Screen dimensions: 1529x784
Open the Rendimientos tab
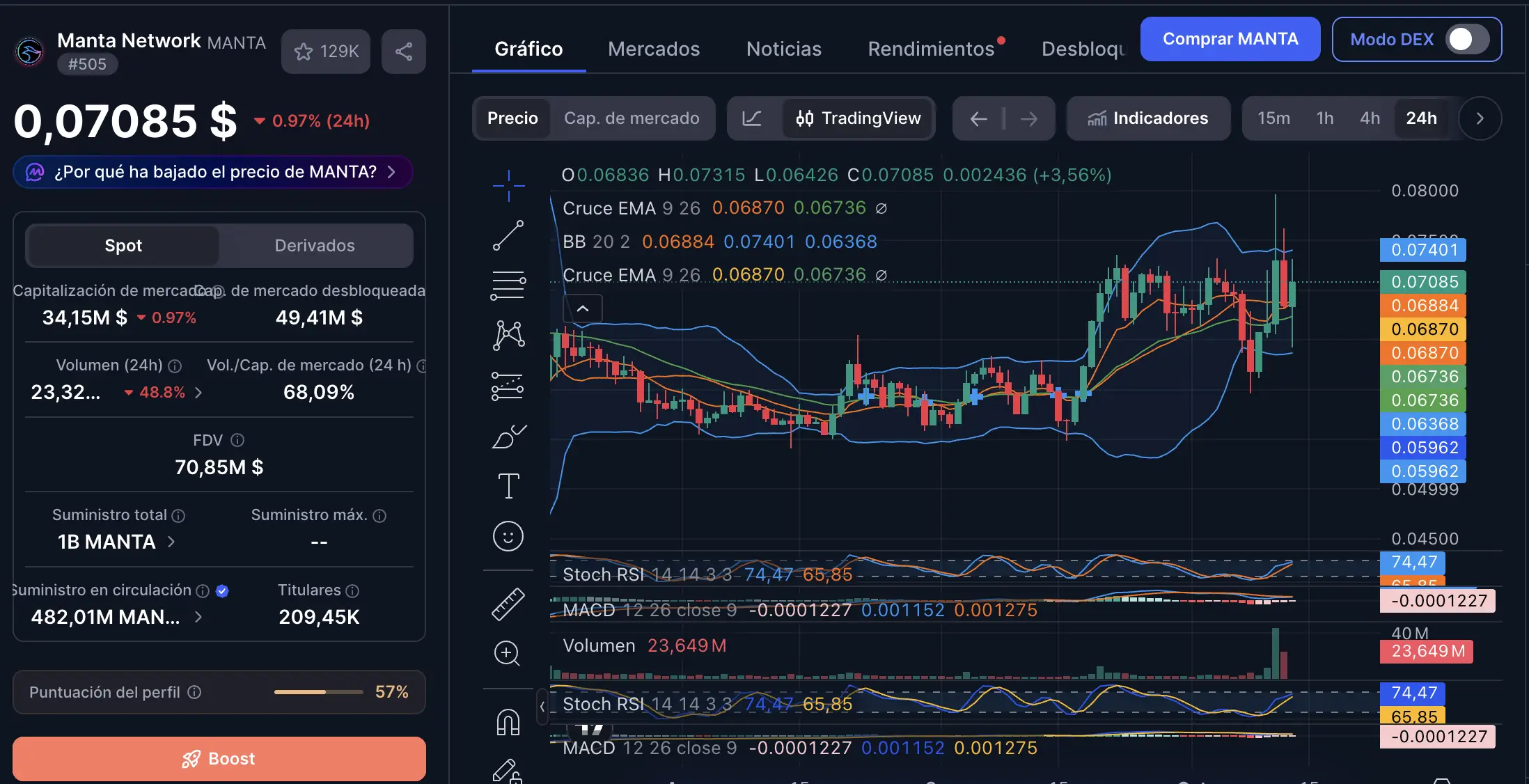click(x=931, y=49)
